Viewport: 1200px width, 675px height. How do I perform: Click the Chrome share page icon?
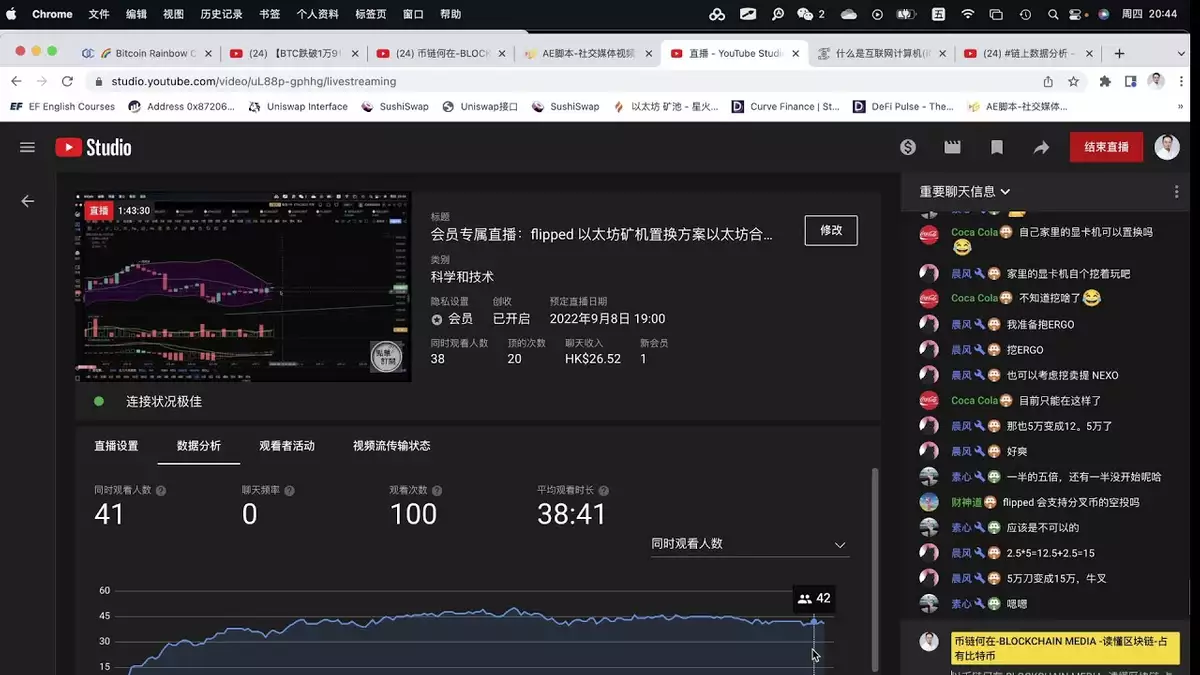(1048, 81)
